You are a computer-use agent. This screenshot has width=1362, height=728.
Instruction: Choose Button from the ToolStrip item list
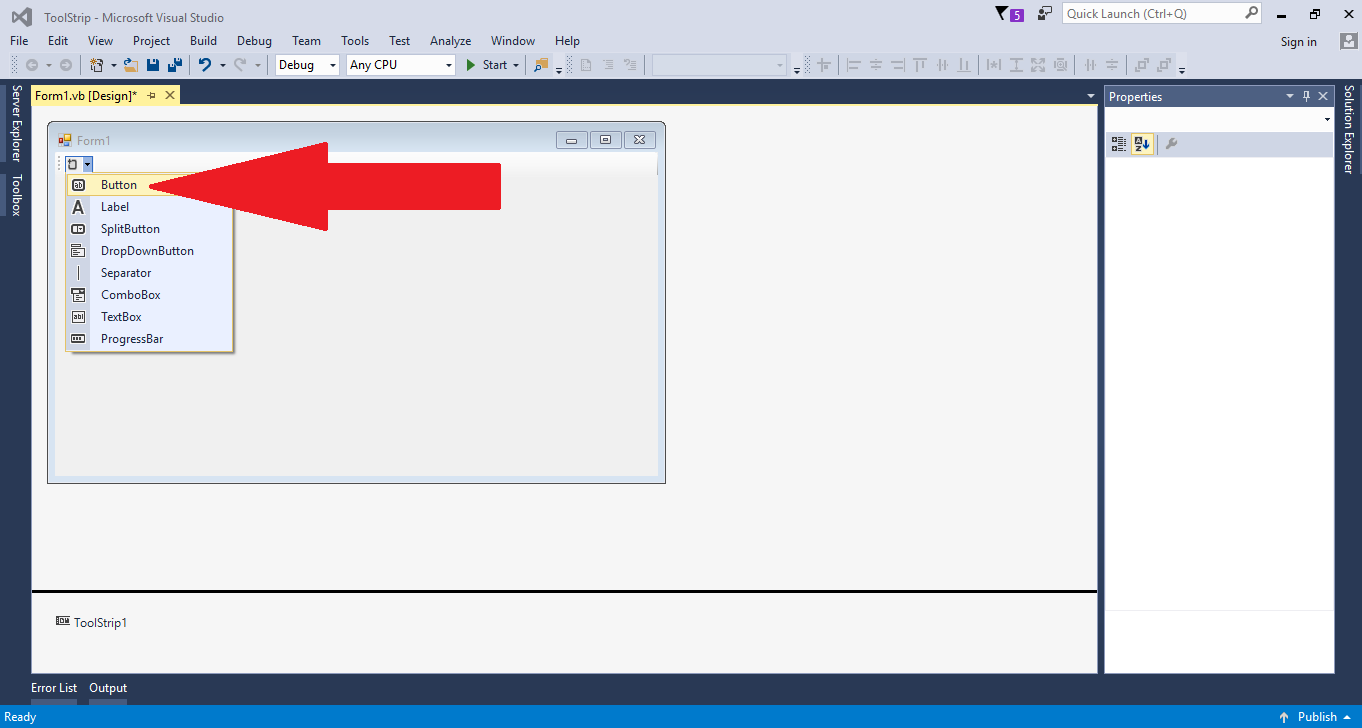149,185
